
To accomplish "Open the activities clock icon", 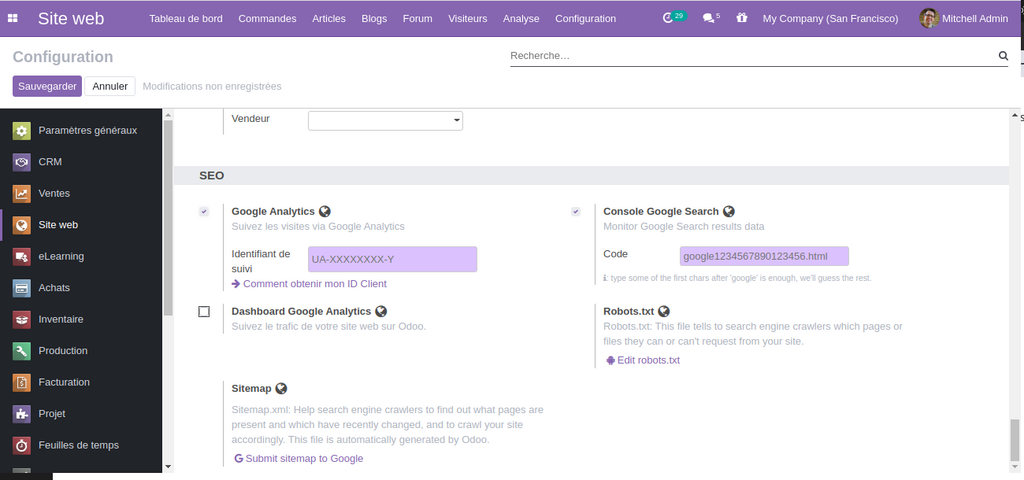I will tap(669, 18).
